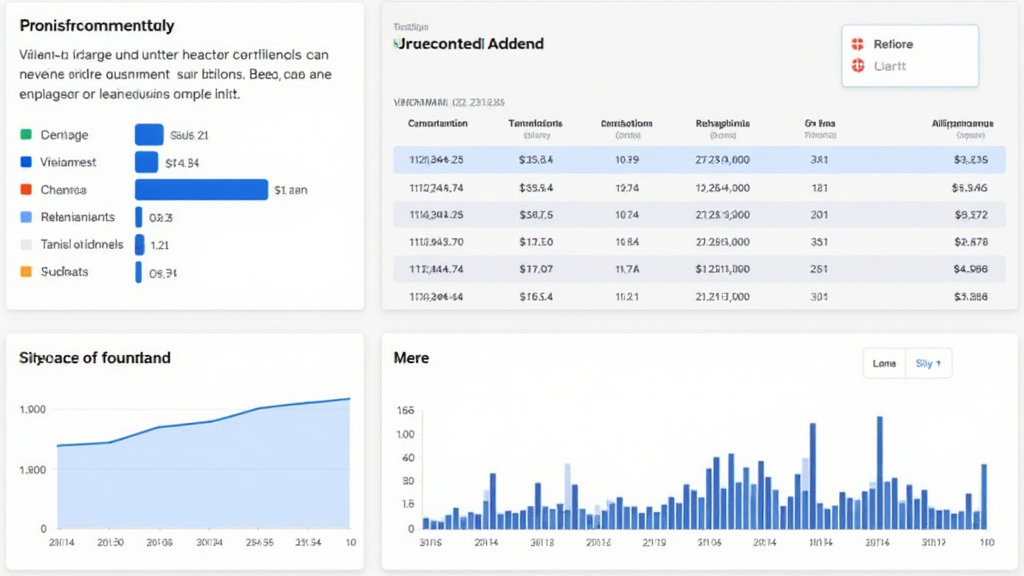Click the longest Chenea horizontal bar

201,189
